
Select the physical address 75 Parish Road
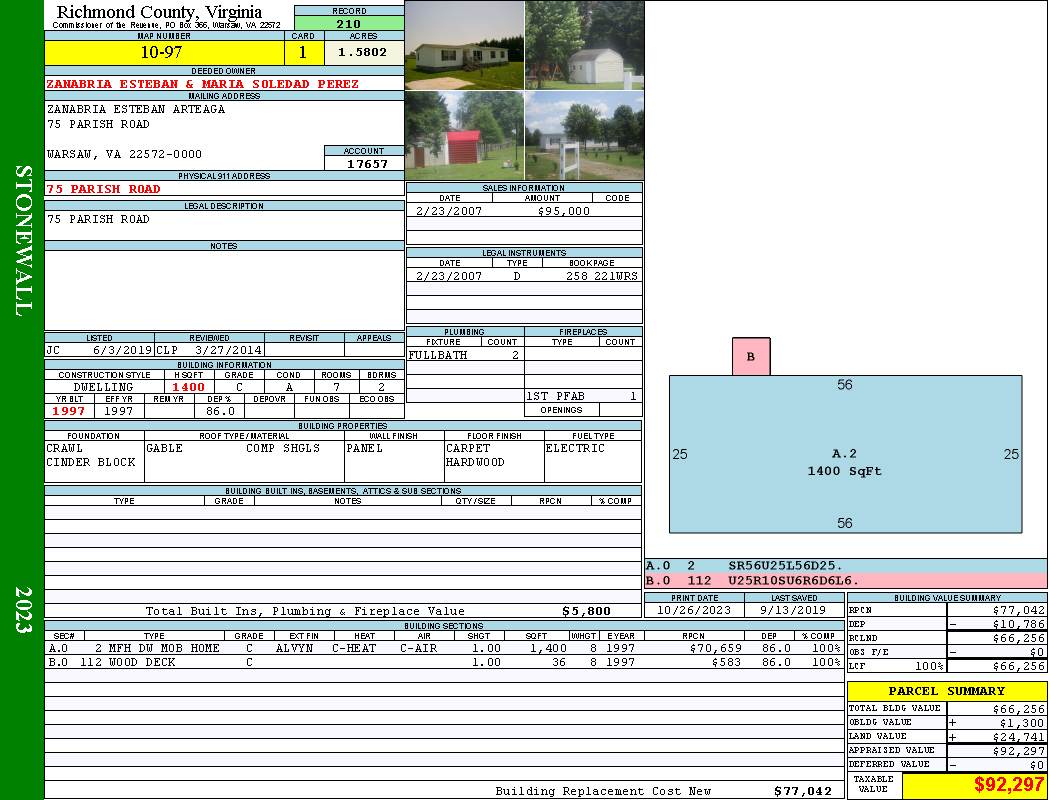pyautogui.click(x=104, y=189)
